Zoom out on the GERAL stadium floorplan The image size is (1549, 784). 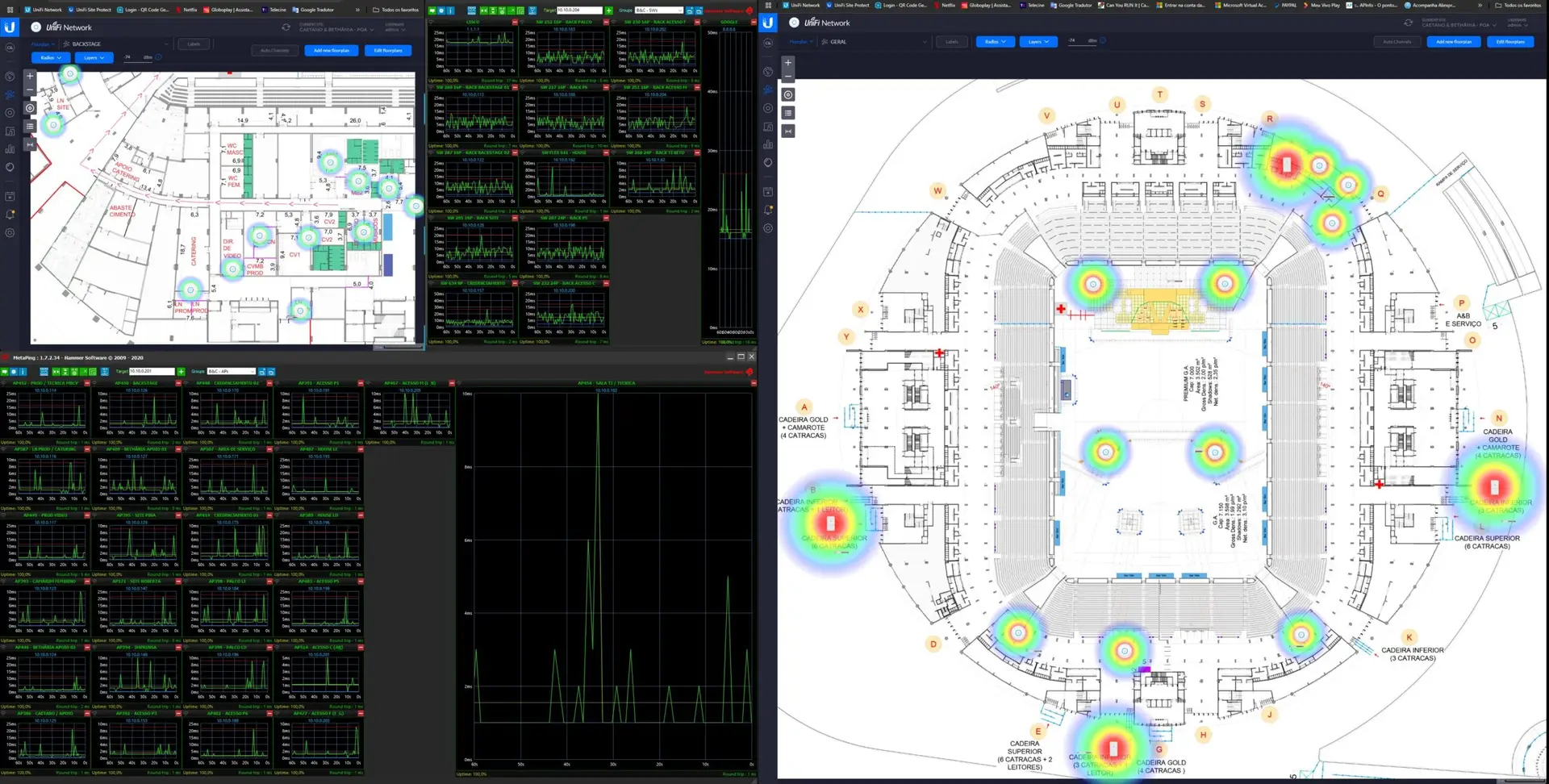pos(788,76)
